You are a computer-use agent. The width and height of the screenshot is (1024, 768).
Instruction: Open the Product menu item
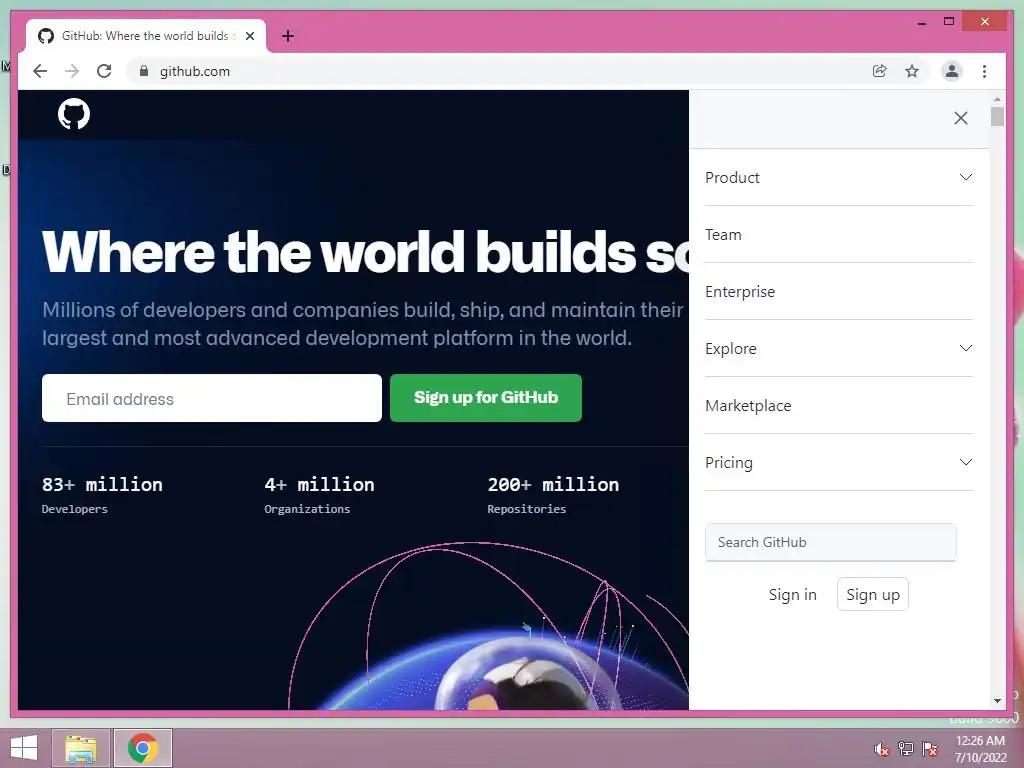839,178
